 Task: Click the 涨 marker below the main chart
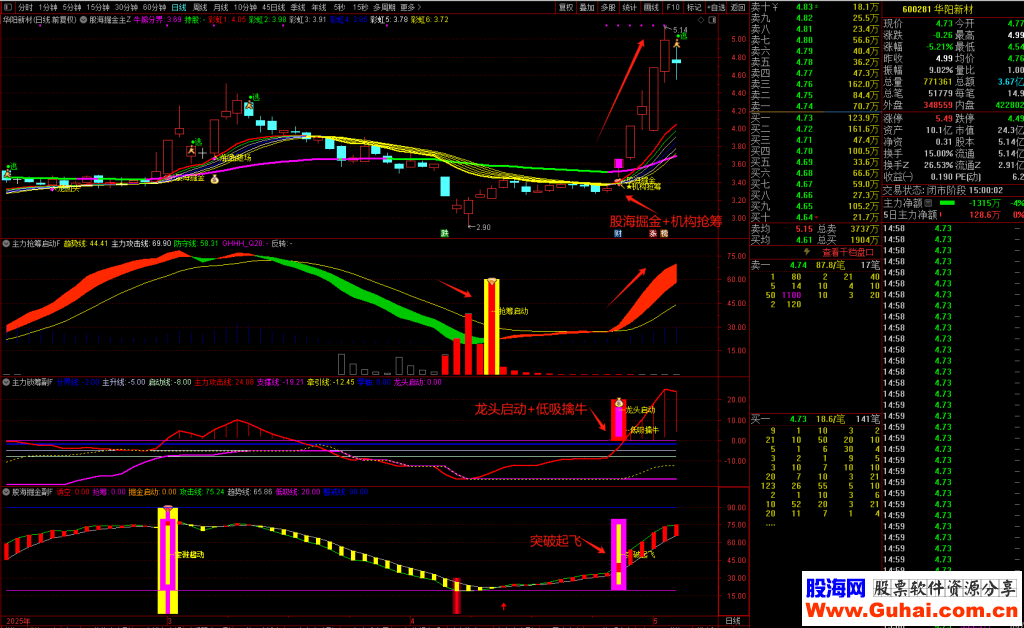pyautogui.click(x=652, y=233)
